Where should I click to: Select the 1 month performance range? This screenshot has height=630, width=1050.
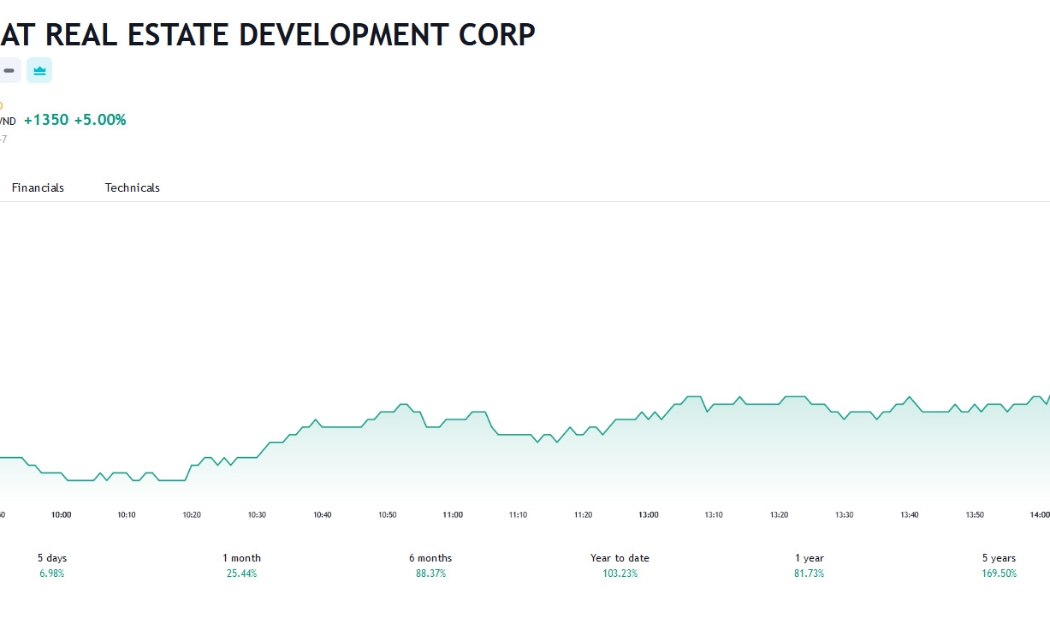click(x=242, y=565)
